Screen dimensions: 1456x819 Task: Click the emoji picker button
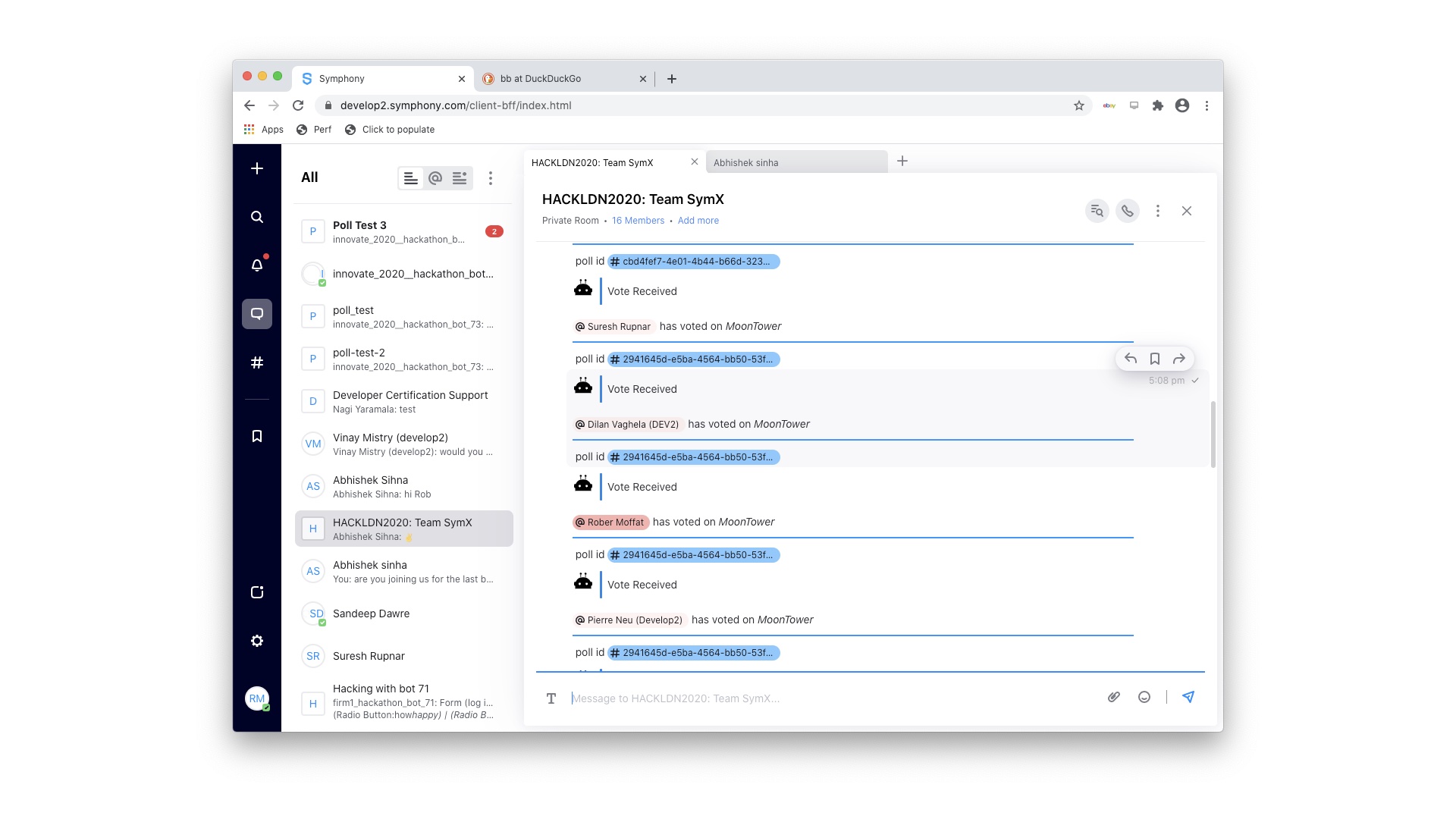1144,697
